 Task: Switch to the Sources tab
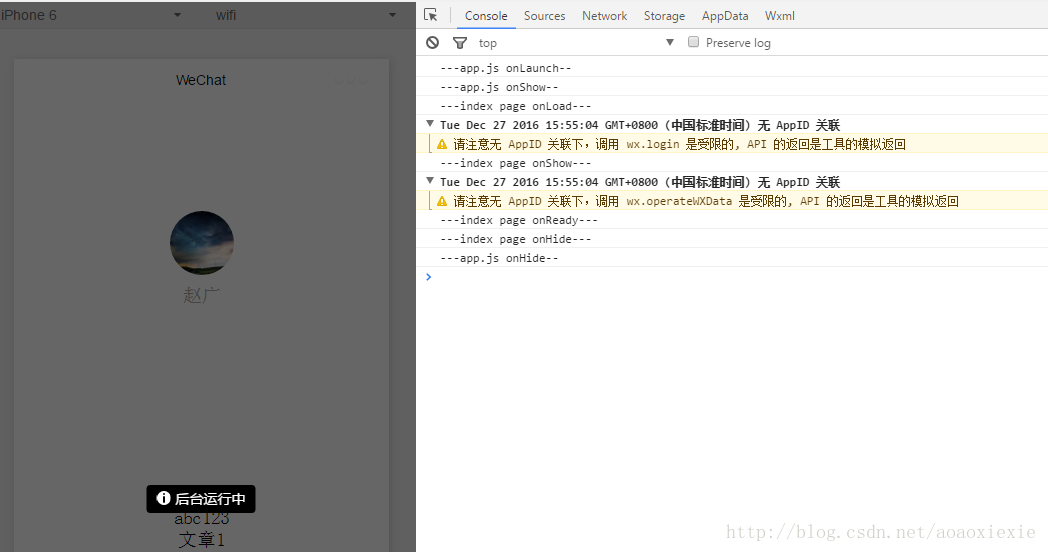click(x=544, y=15)
